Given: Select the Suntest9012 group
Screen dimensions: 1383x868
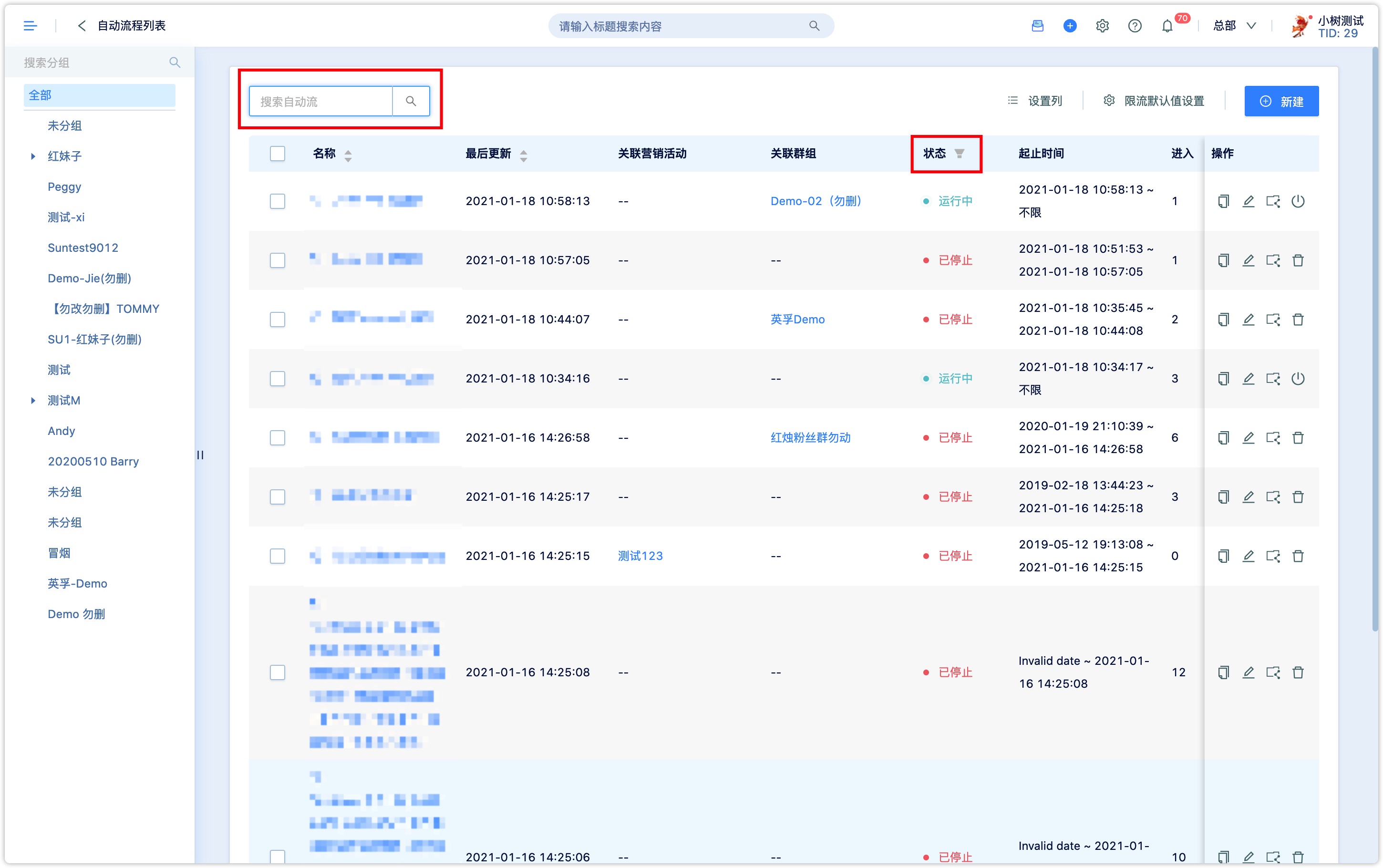Looking at the screenshot, I should pyautogui.click(x=83, y=248).
